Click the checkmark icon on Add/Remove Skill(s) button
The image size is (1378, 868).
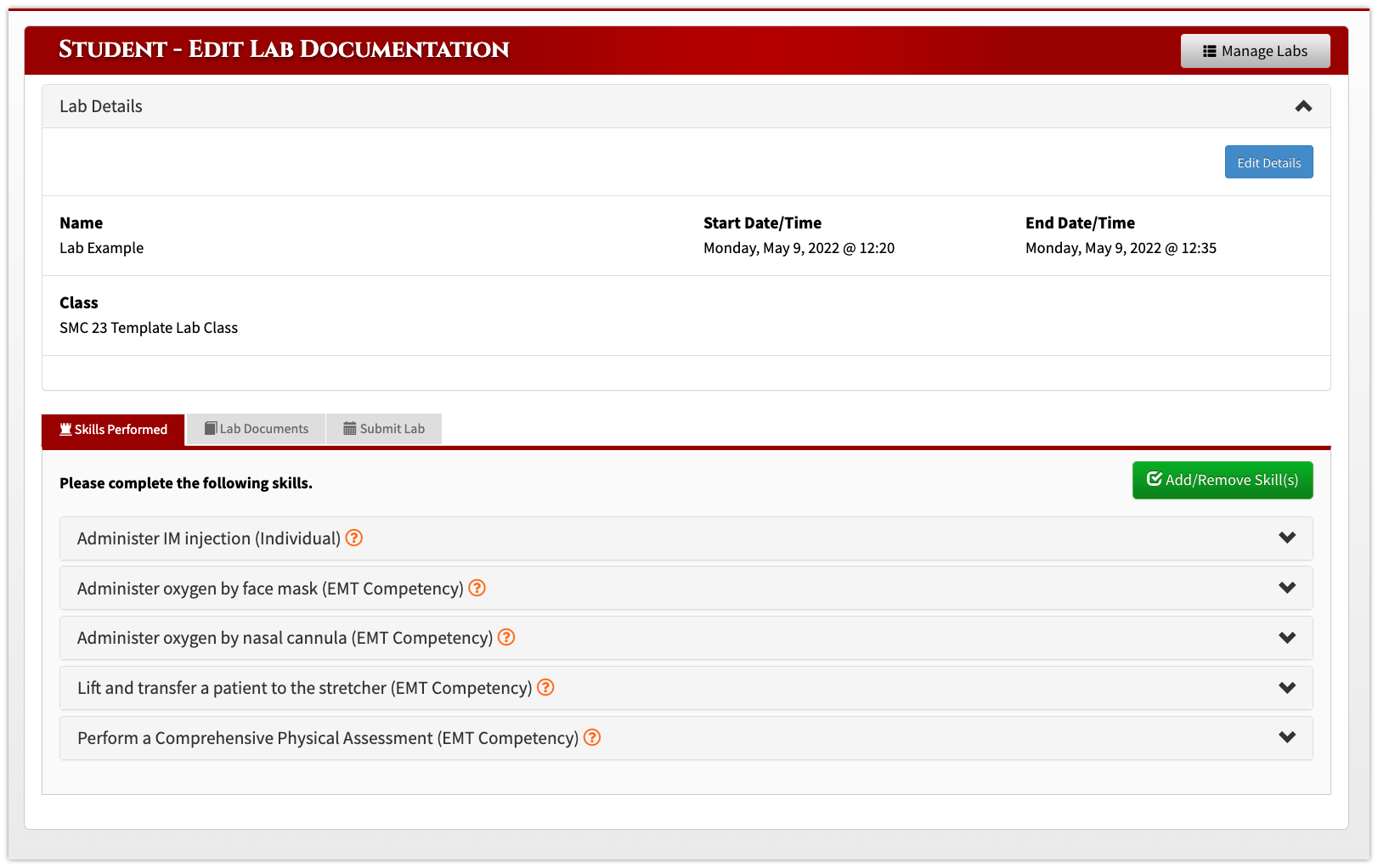1154,479
